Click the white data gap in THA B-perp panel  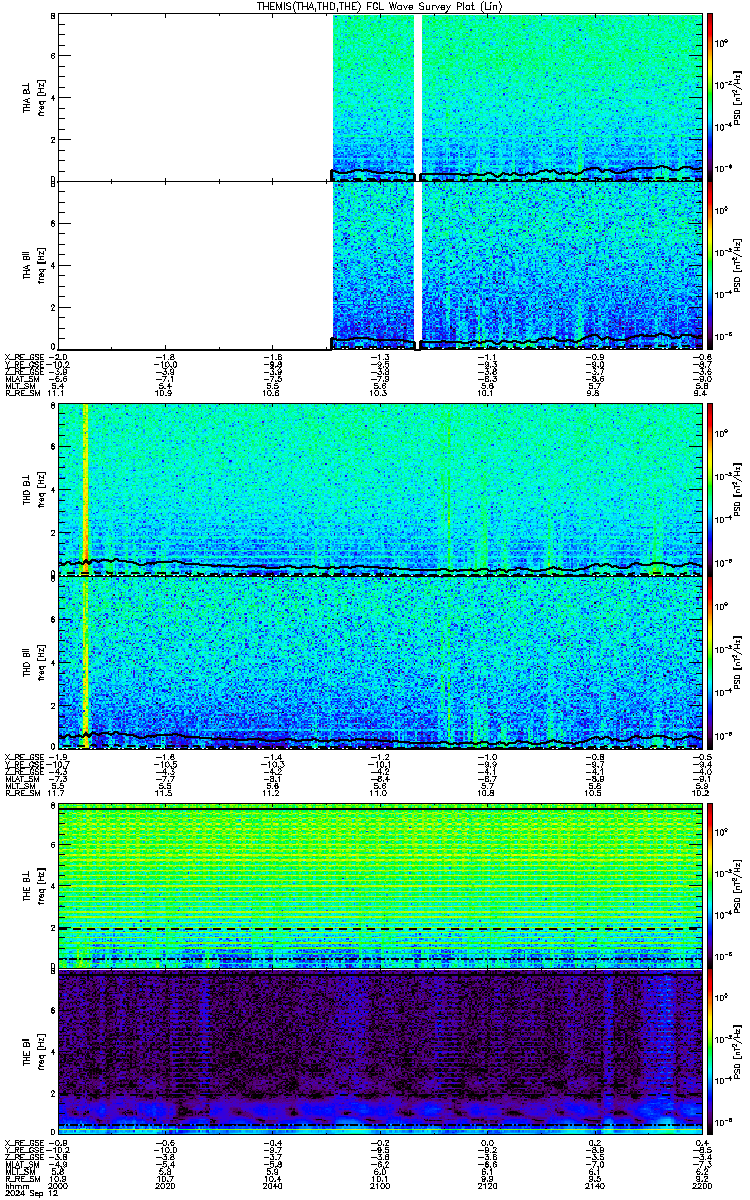tap(418, 96)
